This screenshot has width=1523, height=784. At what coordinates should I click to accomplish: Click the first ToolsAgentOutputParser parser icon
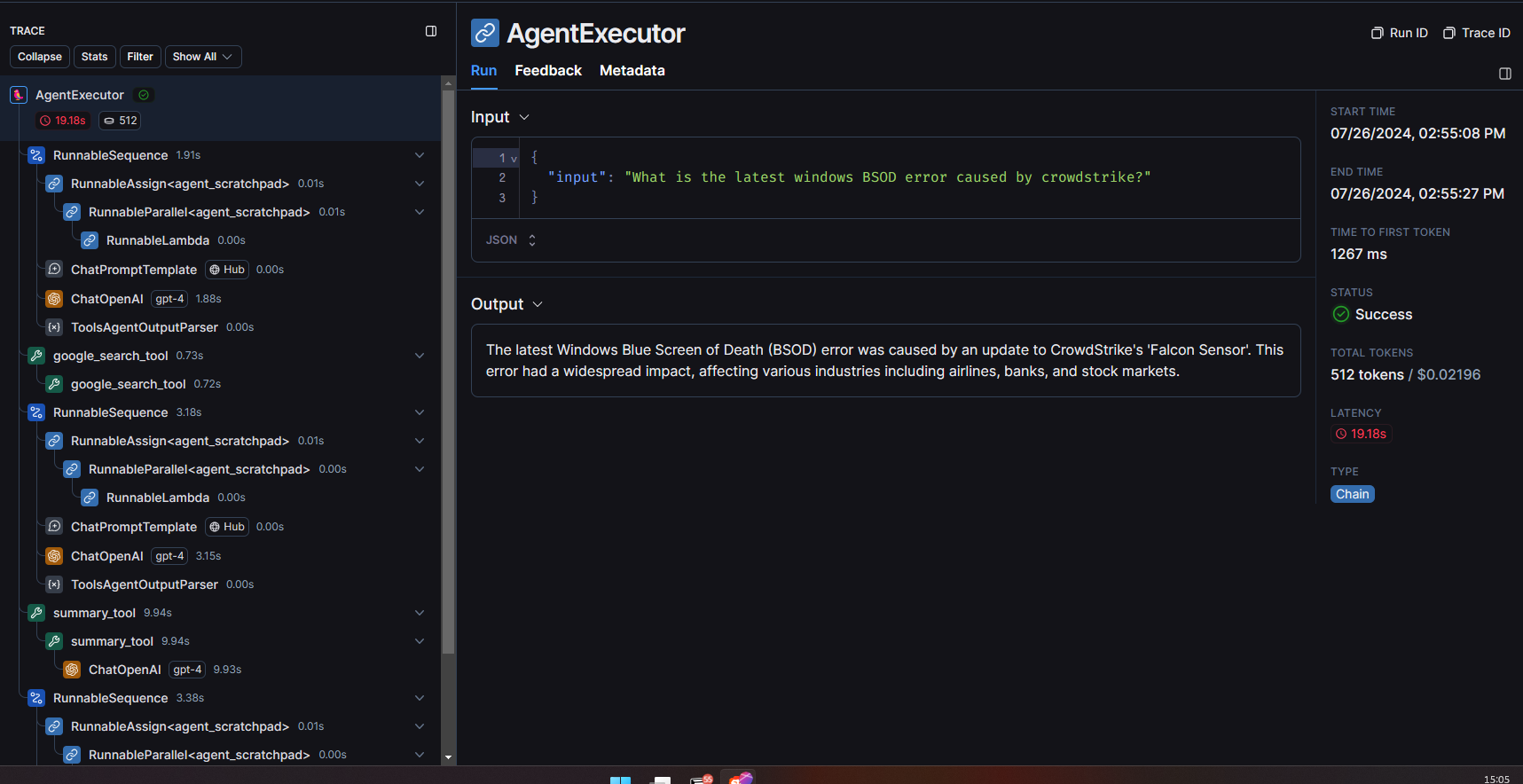[x=54, y=327]
